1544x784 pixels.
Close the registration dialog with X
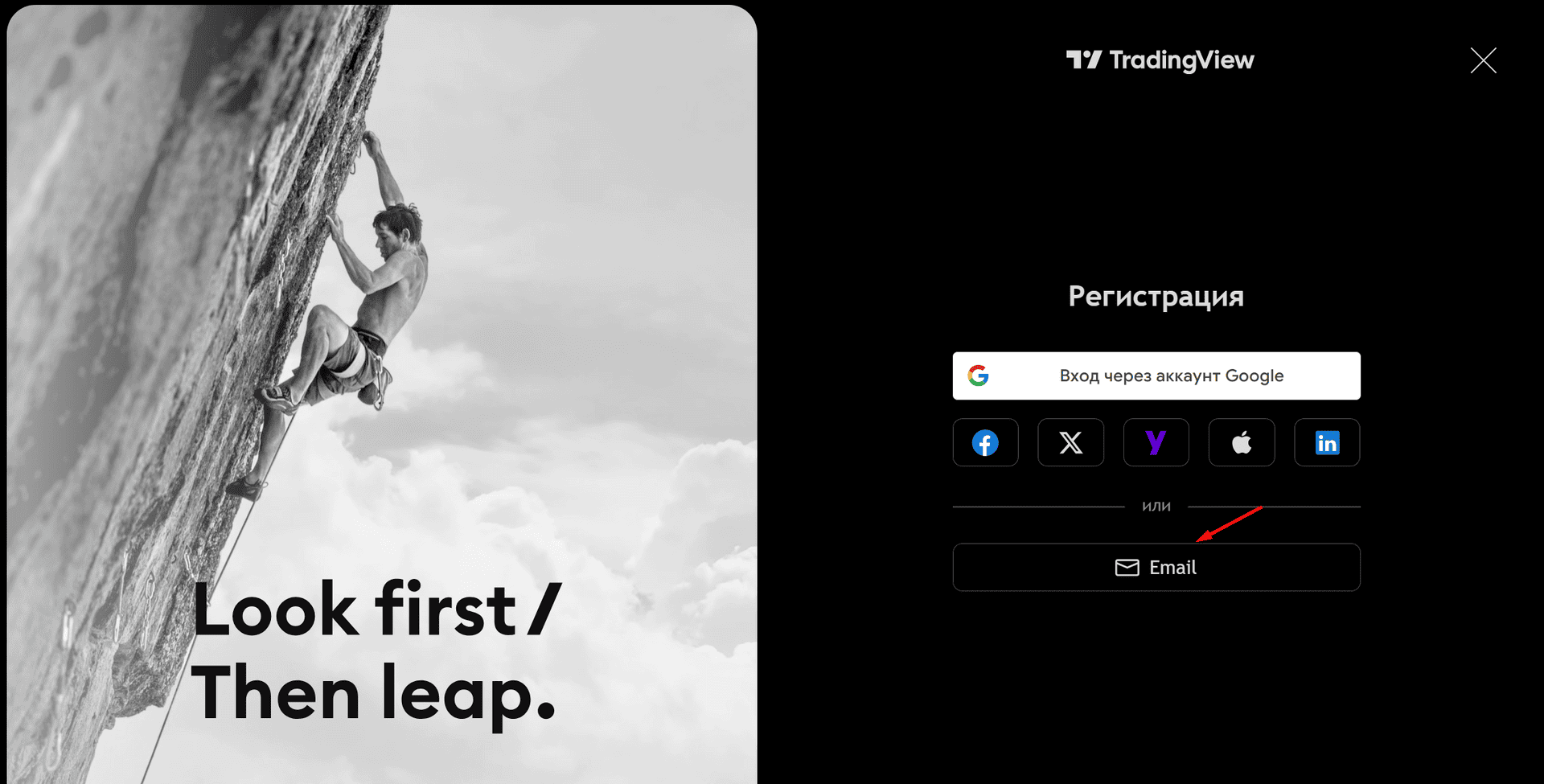pos(1483,60)
